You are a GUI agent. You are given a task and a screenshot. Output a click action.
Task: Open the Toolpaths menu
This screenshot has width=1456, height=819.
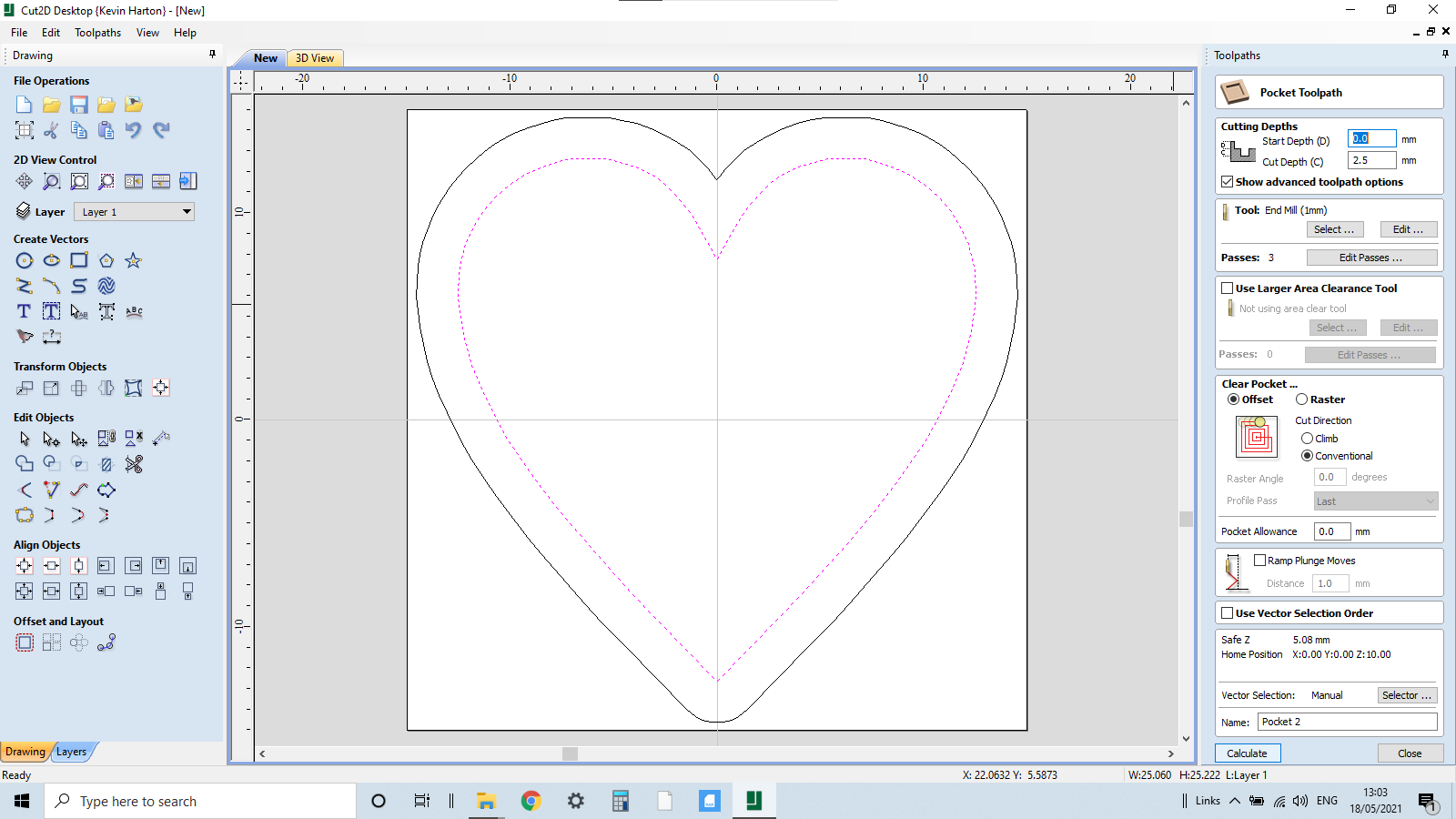pyautogui.click(x=98, y=33)
